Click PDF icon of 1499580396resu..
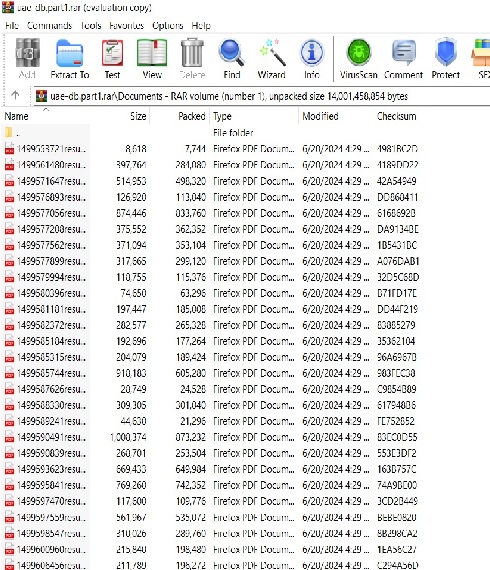Viewport: 490px width, 570px height. [9, 293]
